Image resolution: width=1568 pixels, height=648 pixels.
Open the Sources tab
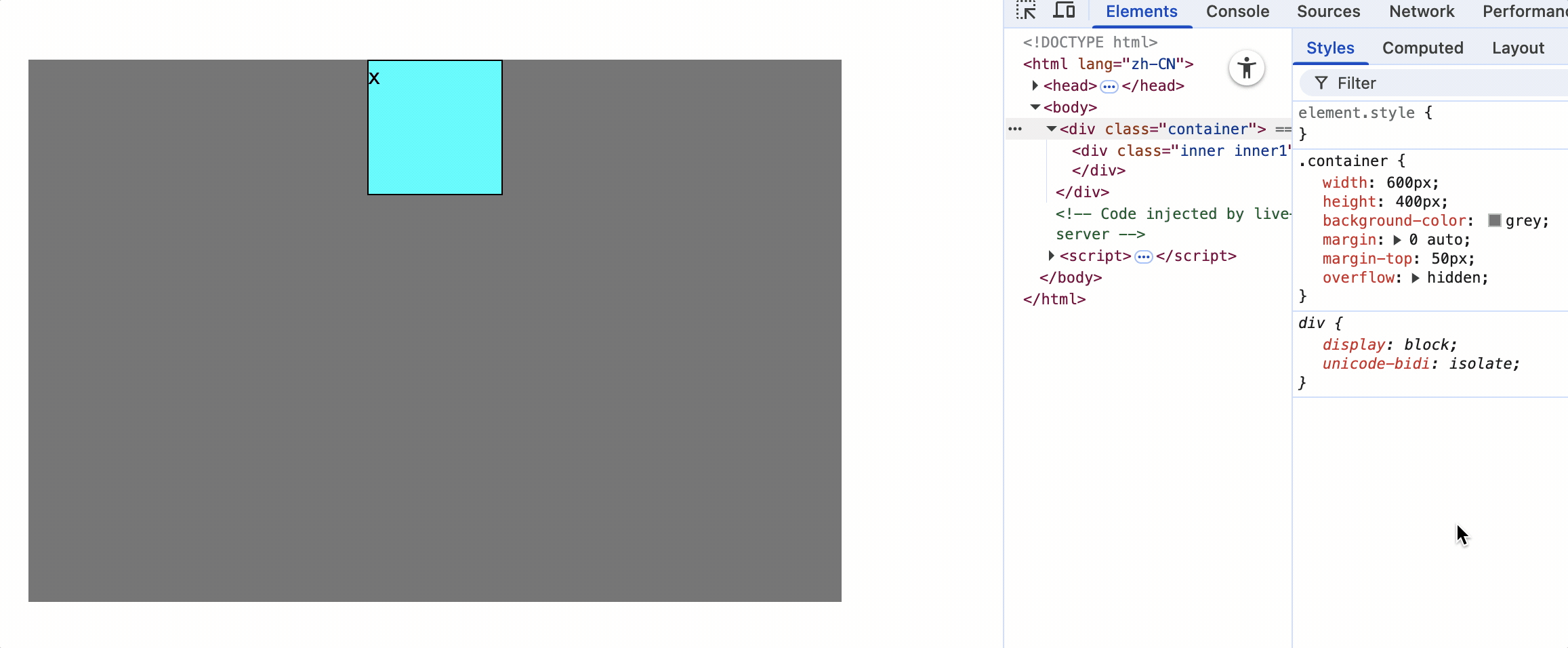(1328, 12)
